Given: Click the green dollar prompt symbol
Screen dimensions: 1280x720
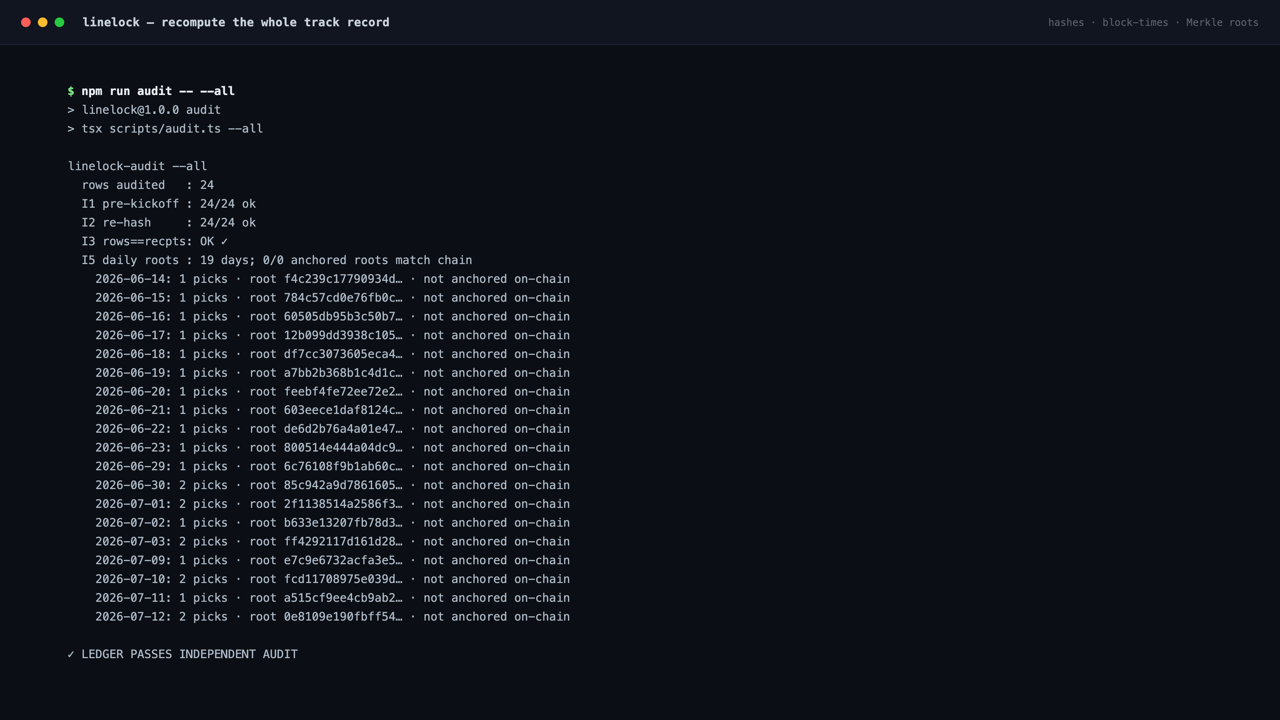Looking at the screenshot, I should coord(71,91).
